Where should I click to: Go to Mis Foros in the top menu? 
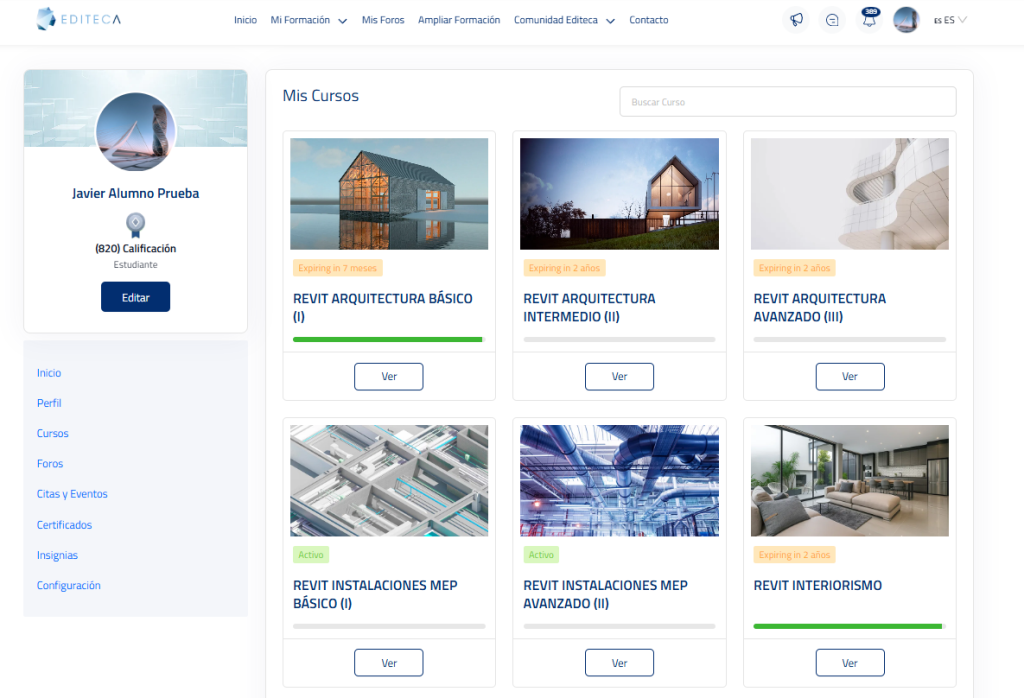[x=383, y=20]
